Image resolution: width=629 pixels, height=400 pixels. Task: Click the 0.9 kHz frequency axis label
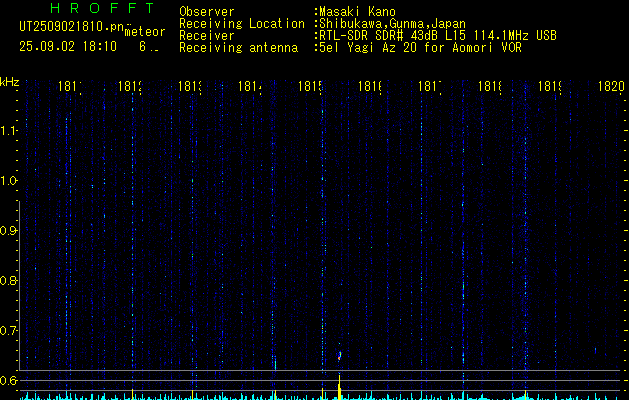point(8,231)
